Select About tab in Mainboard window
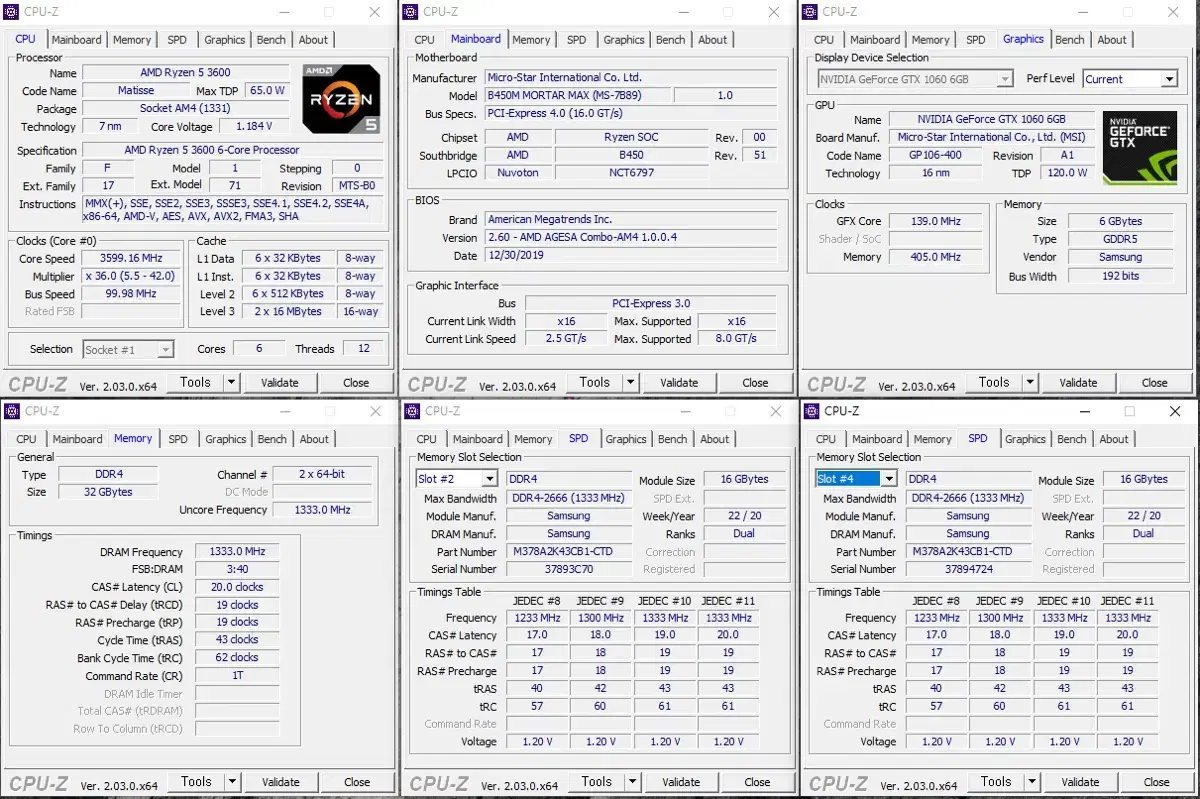Image resolution: width=1200 pixels, height=799 pixels. tap(713, 40)
